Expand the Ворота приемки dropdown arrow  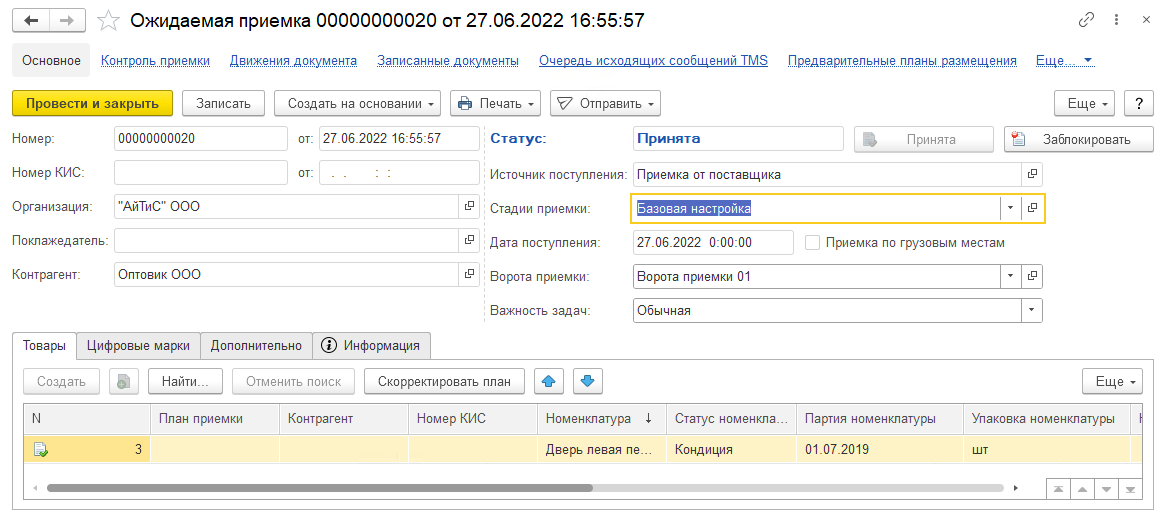click(1011, 276)
